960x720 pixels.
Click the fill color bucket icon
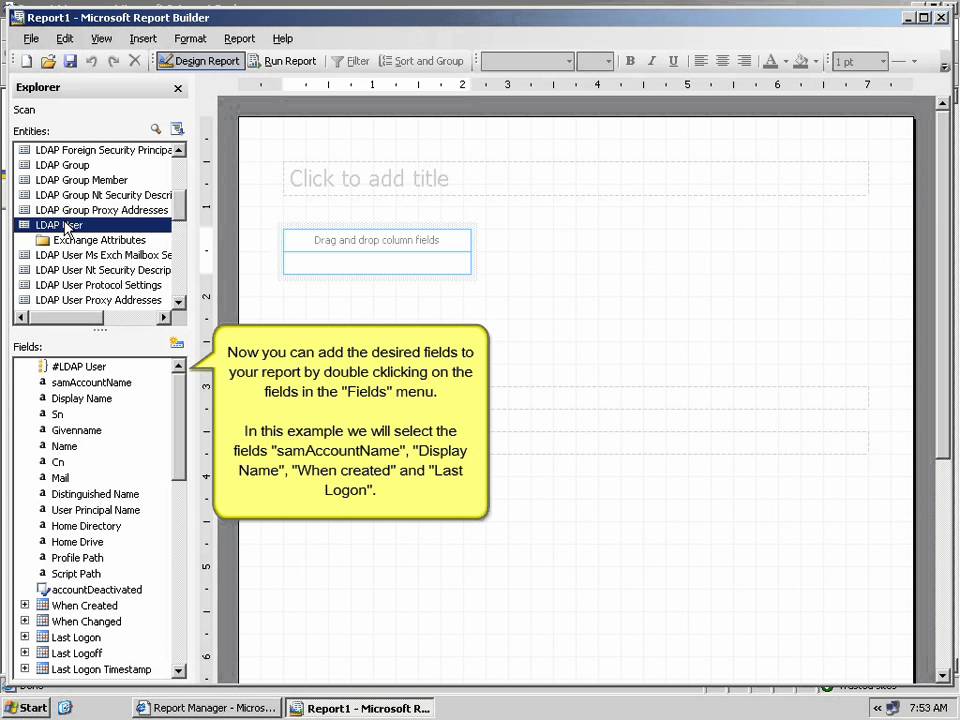tap(800, 61)
